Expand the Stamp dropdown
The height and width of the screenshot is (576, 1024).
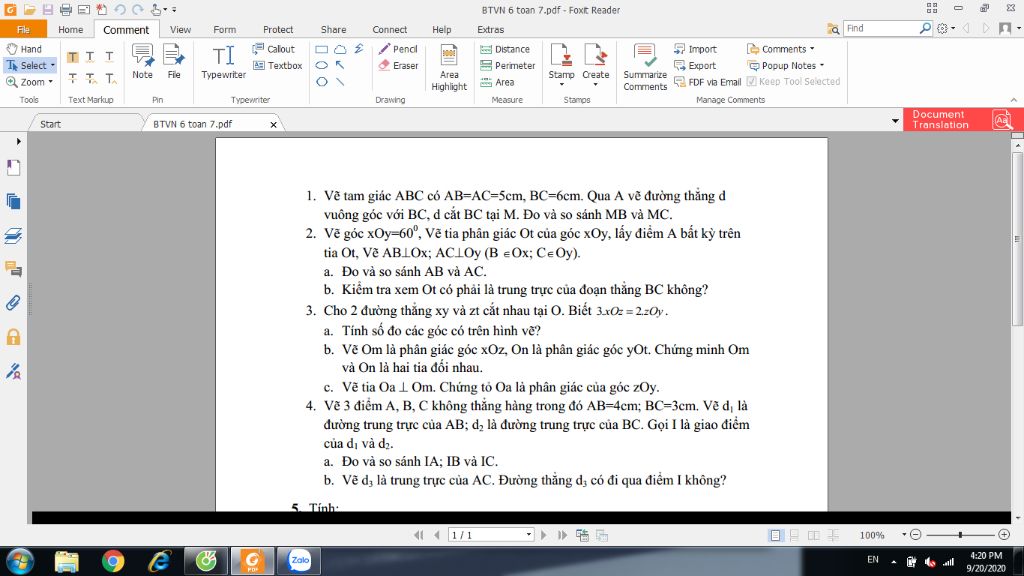562,85
